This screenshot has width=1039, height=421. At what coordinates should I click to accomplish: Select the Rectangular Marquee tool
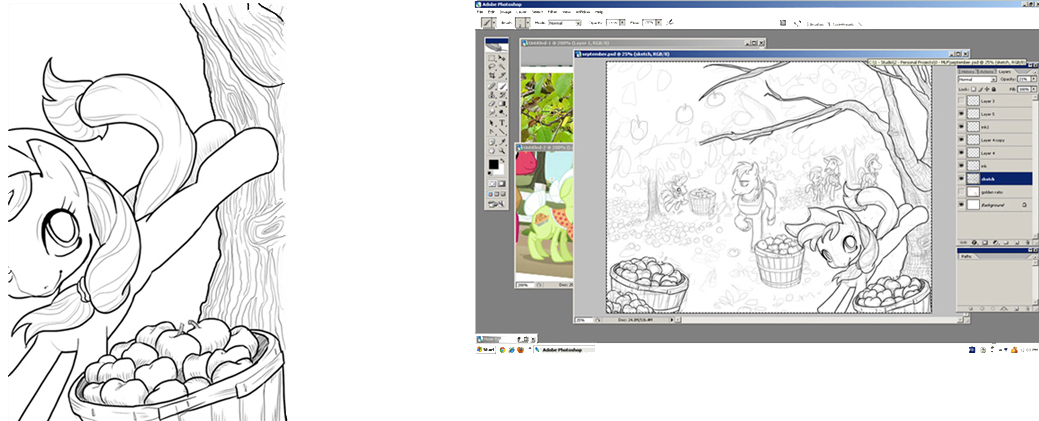point(492,58)
